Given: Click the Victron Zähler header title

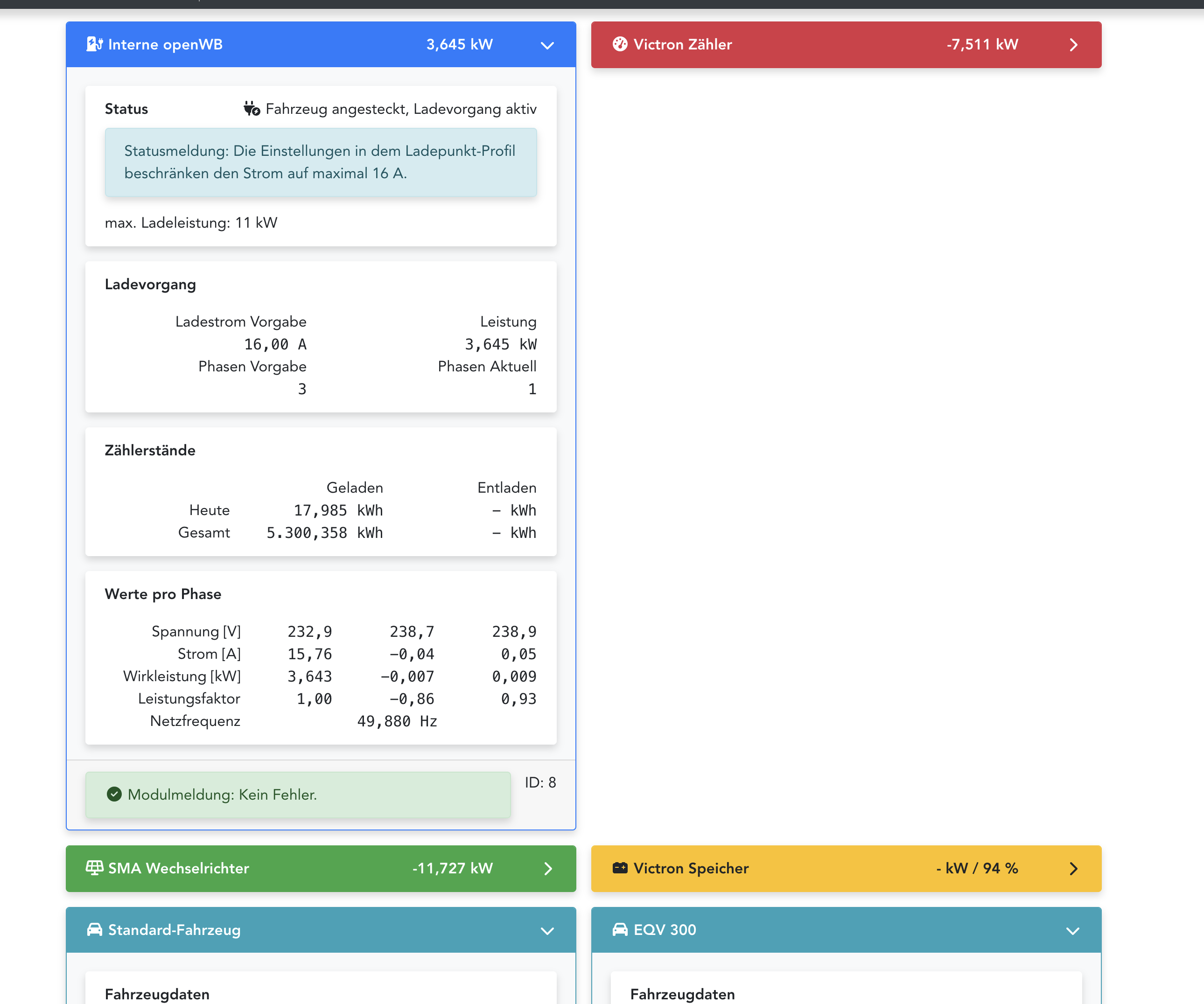Looking at the screenshot, I should [682, 45].
